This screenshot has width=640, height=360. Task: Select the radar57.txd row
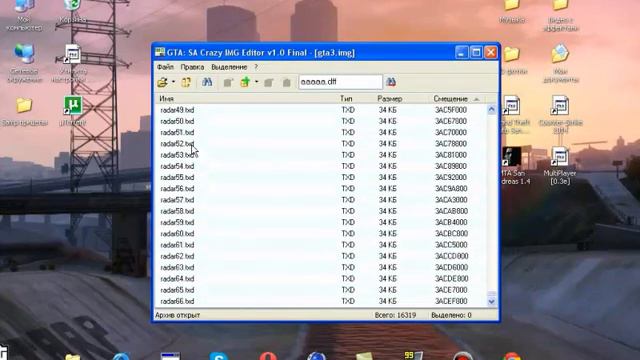click(x=321, y=200)
